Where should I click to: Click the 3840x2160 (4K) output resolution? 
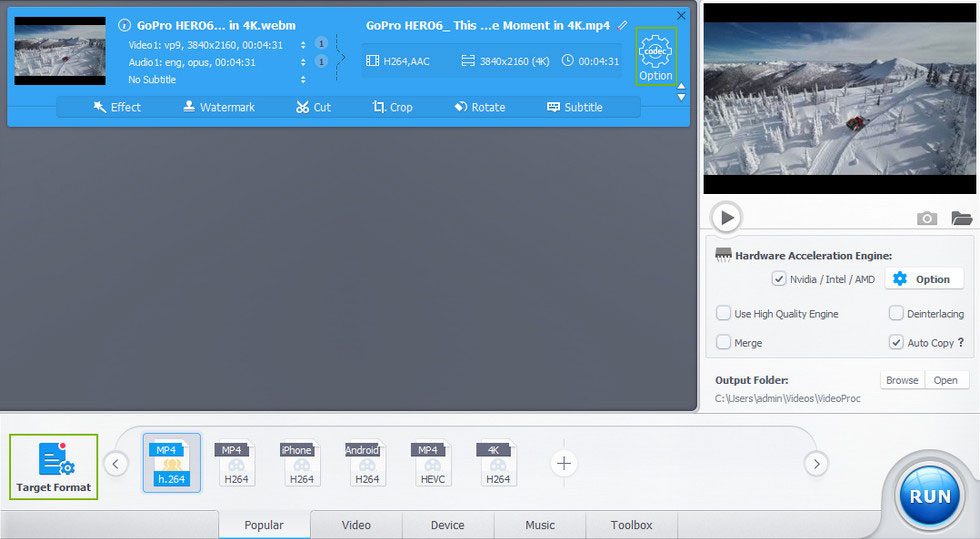[x=506, y=61]
